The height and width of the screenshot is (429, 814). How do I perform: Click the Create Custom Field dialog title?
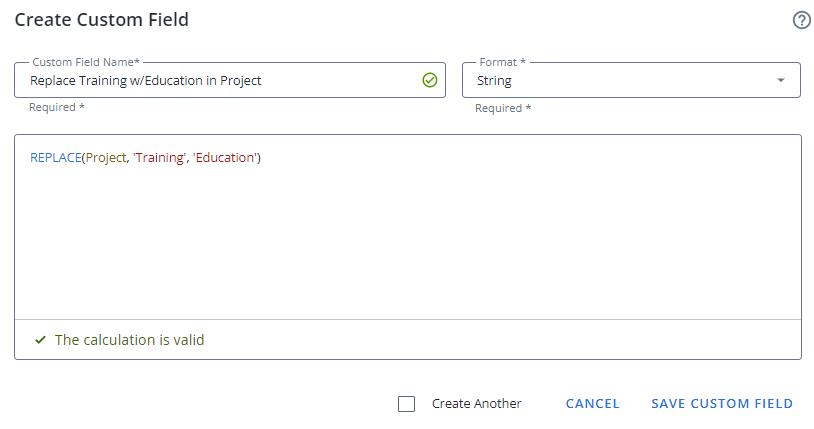tap(101, 20)
